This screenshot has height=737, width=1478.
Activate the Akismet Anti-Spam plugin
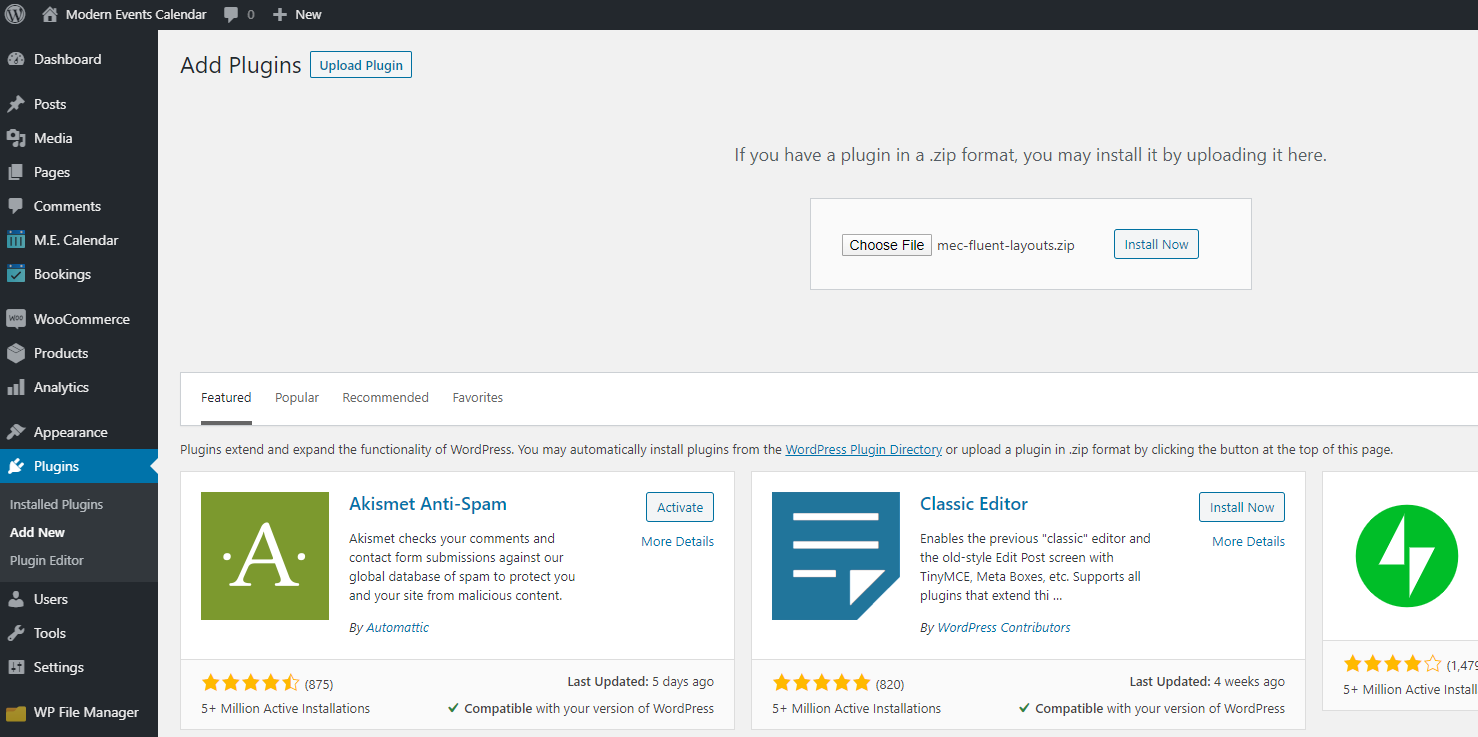tap(680, 507)
